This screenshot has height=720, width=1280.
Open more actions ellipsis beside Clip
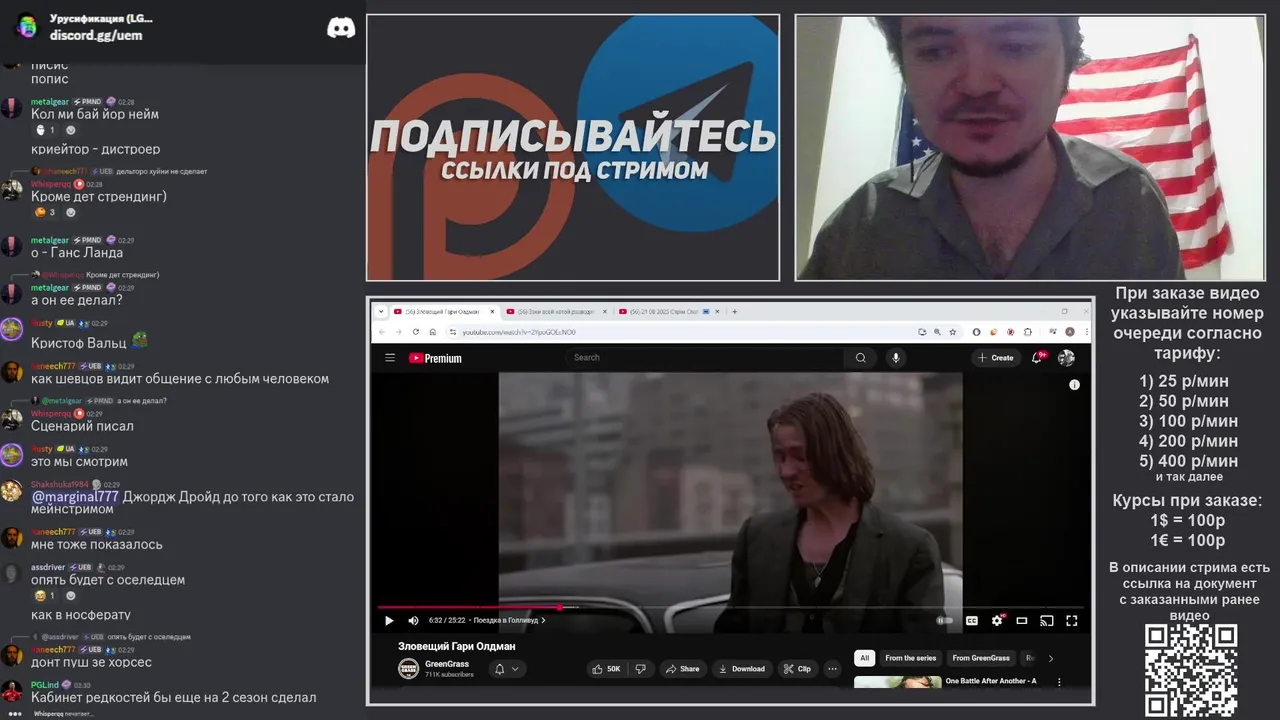pyautogui.click(x=832, y=669)
